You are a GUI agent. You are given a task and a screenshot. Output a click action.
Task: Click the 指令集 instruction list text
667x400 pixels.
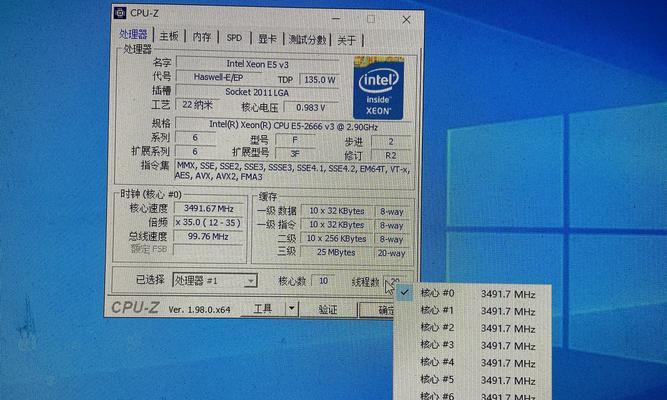(x=293, y=172)
